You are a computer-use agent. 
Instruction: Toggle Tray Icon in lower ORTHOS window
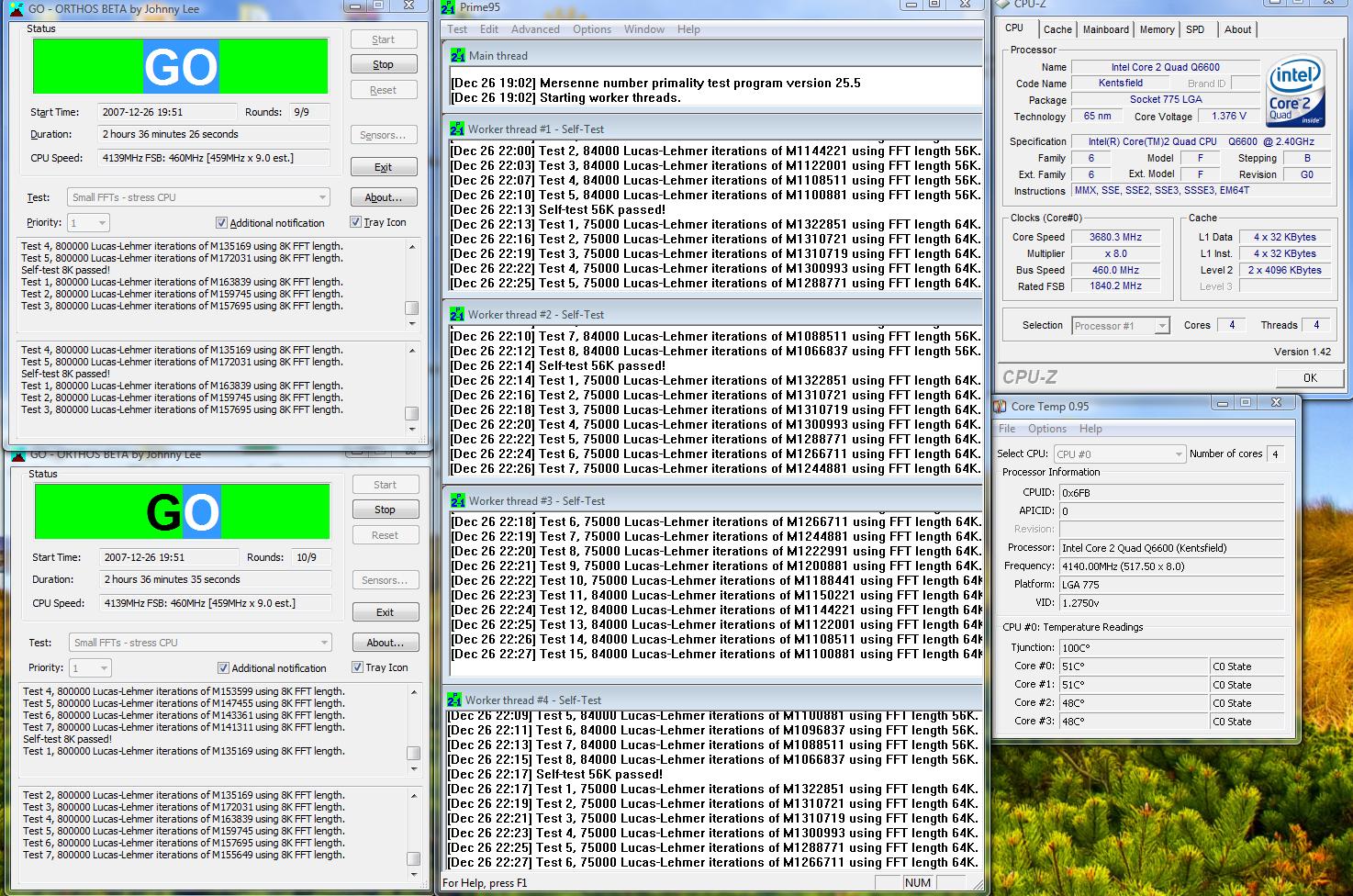(x=357, y=667)
